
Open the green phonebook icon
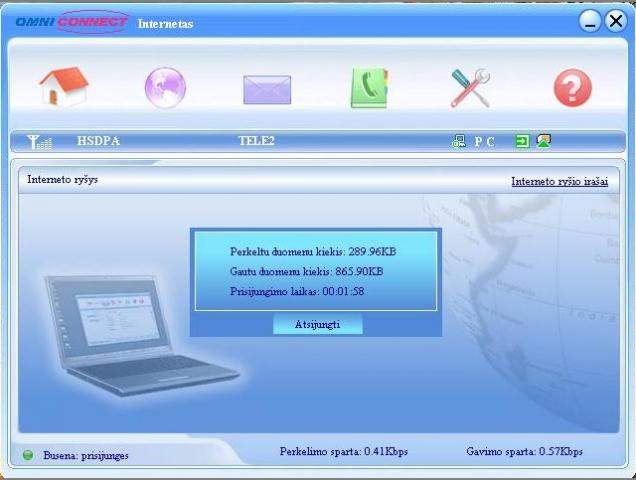coord(368,88)
